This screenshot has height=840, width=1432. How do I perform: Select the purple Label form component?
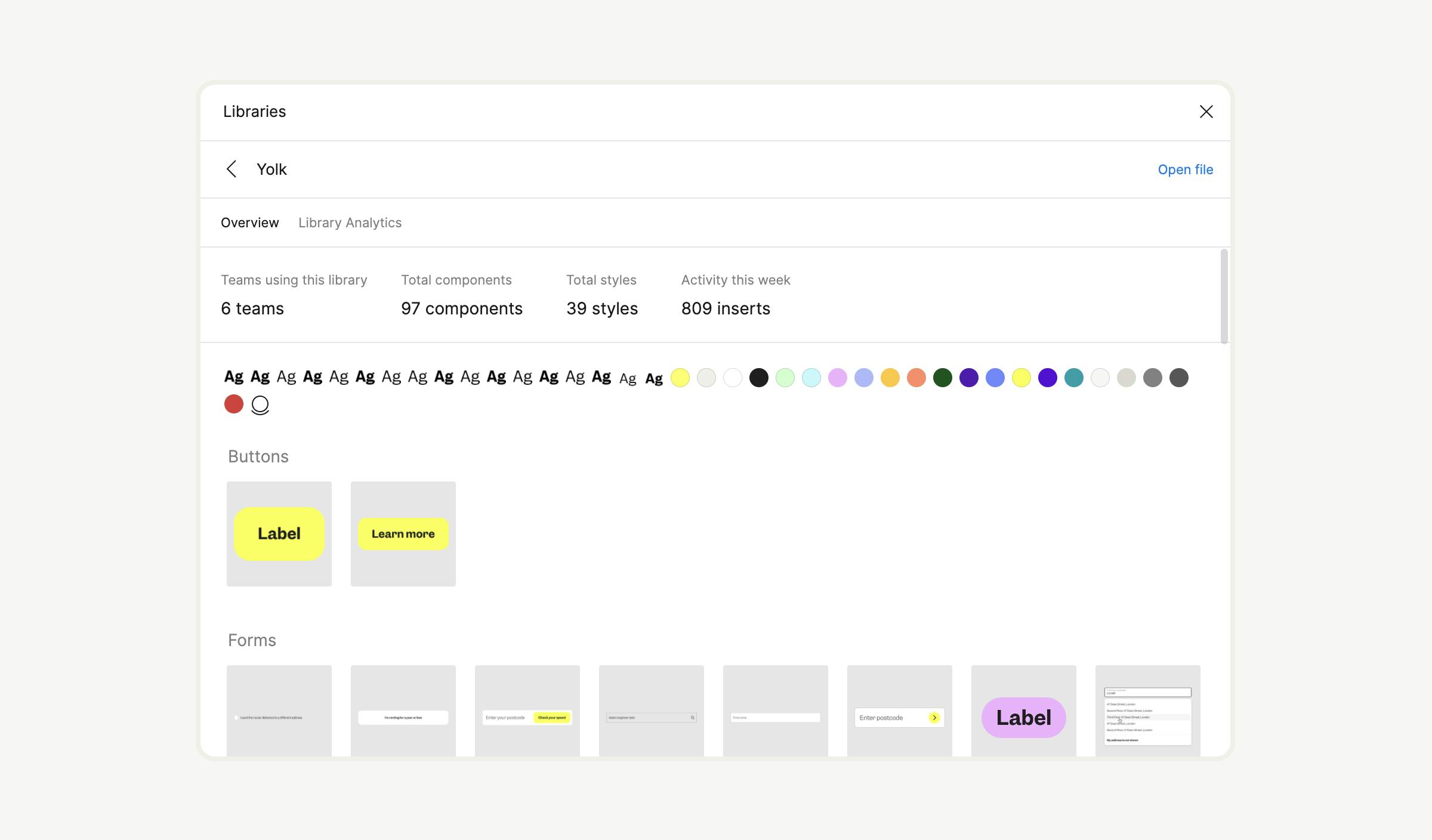click(1023, 716)
